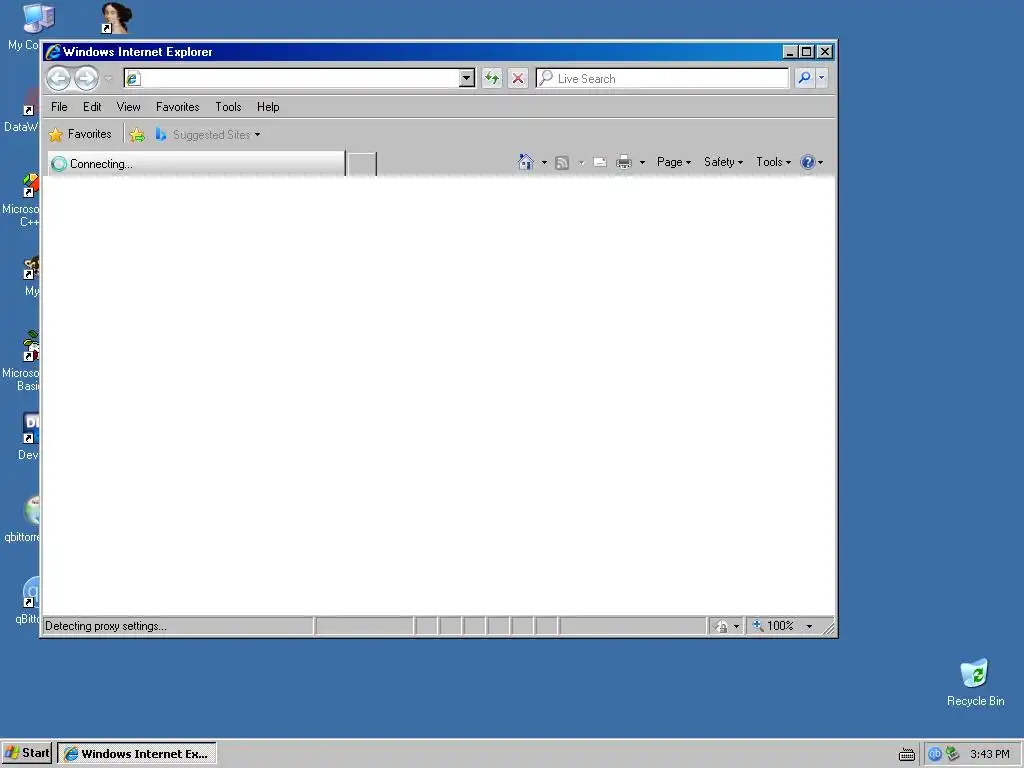
Task: Open the Tools menu in menu bar
Action: click(229, 107)
